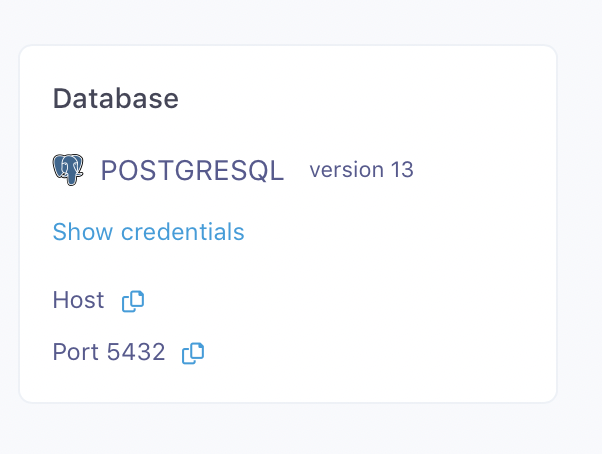The height and width of the screenshot is (454, 602).
Task: Click the word Database at card top
Action: coord(115,99)
